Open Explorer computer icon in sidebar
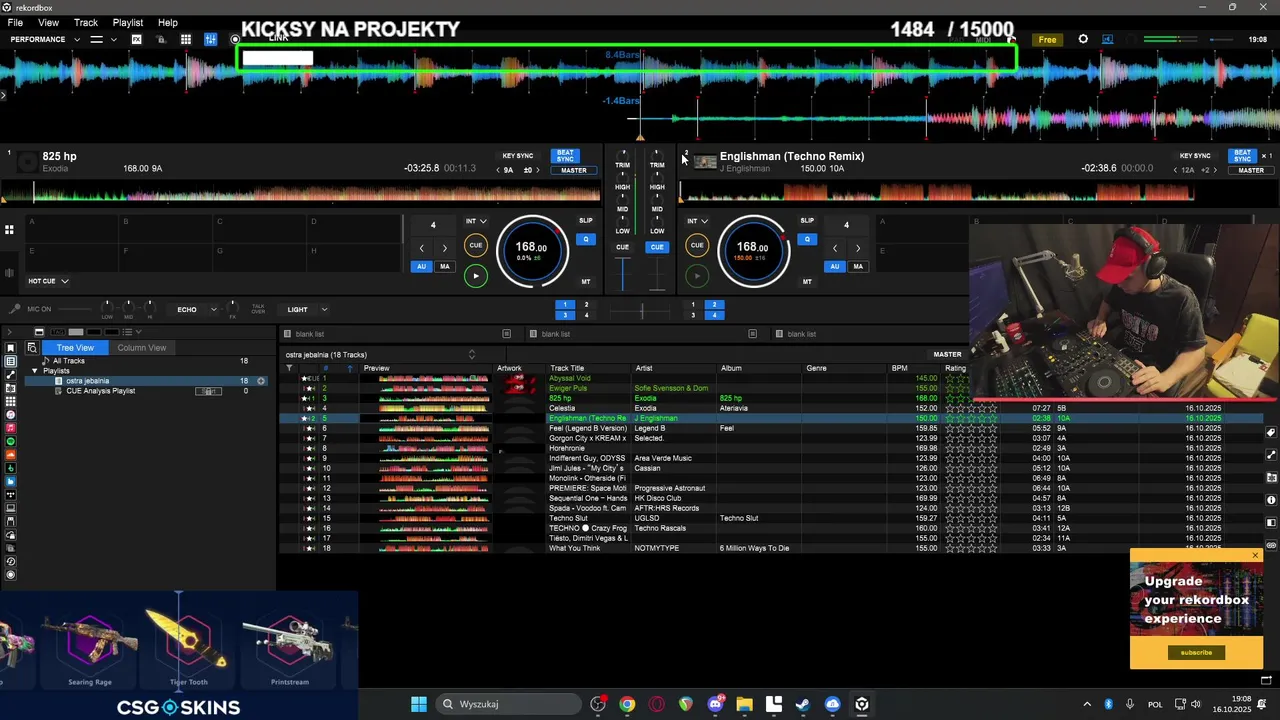This screenshot has height=720, width=1280. click(x=10, y=508)
